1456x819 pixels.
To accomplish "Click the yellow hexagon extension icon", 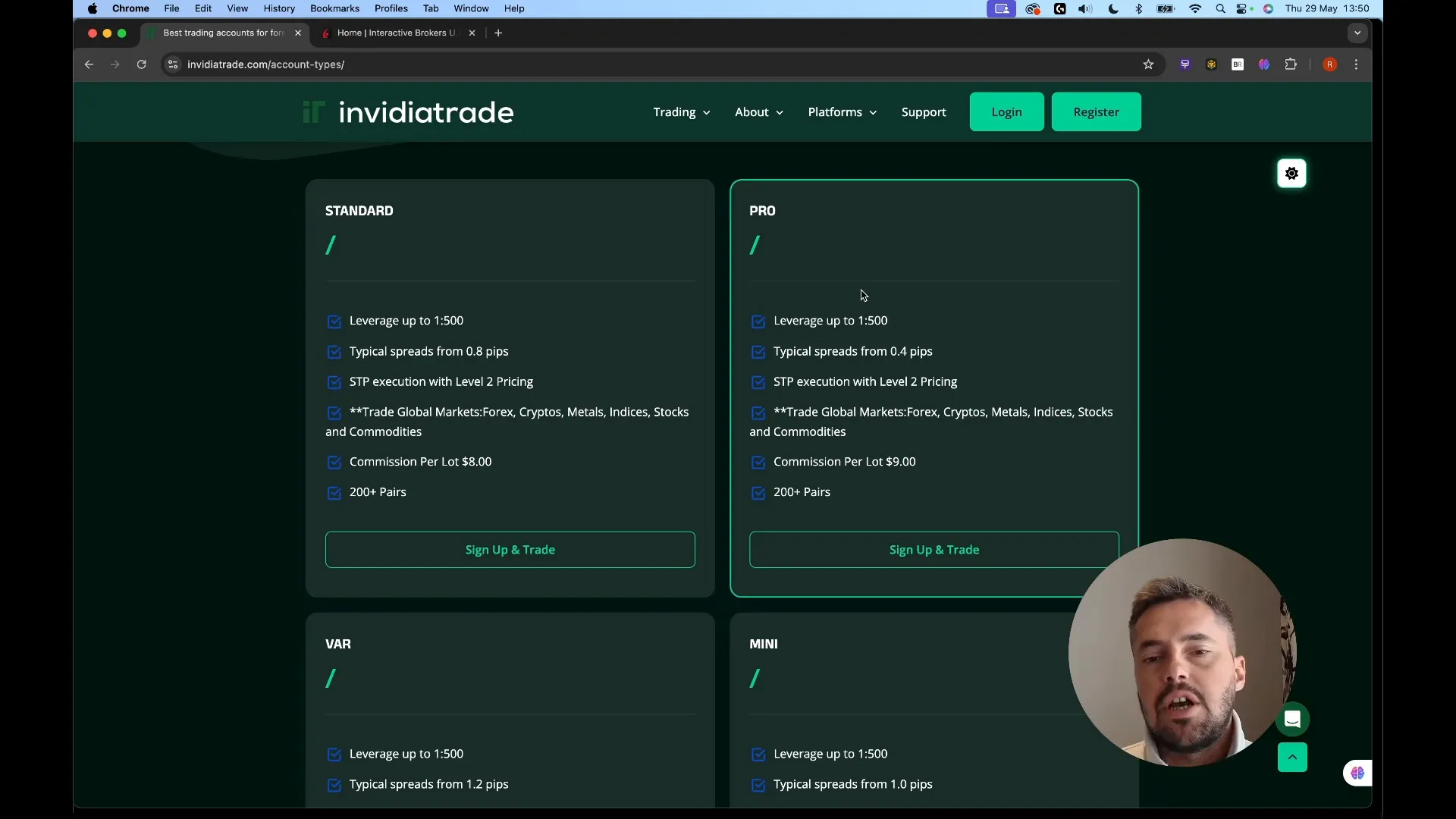I will 1211,64.
